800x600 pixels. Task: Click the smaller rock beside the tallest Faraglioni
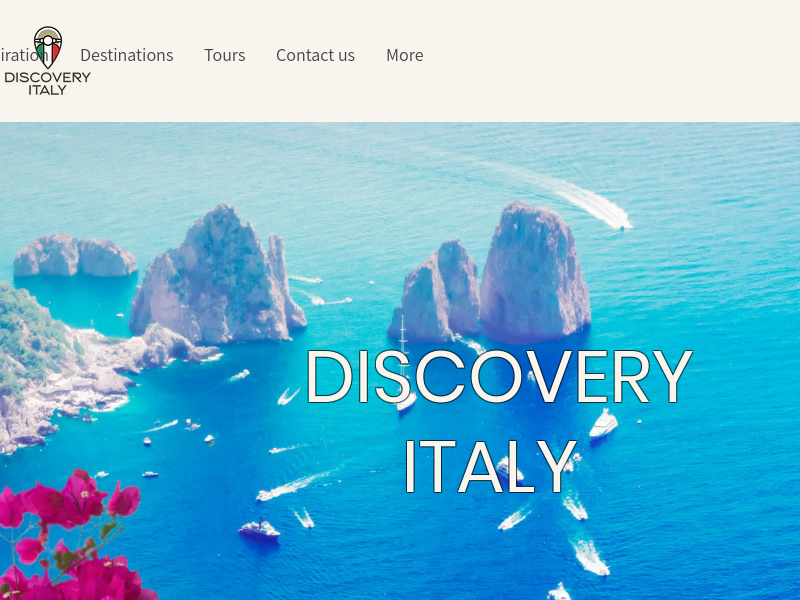coord(438,291)
